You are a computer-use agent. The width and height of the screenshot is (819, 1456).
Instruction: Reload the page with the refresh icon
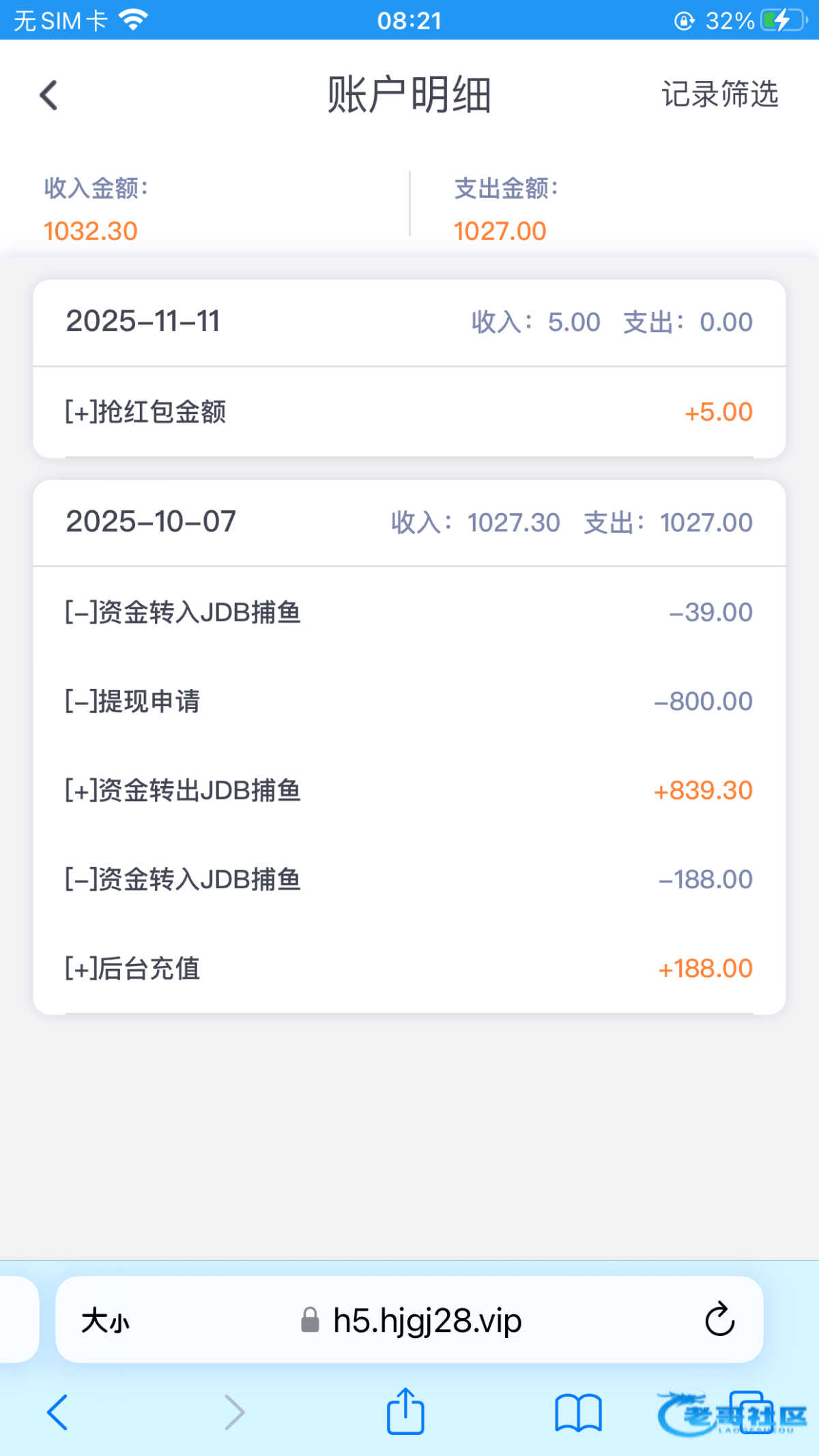(x=719, y=1320)
